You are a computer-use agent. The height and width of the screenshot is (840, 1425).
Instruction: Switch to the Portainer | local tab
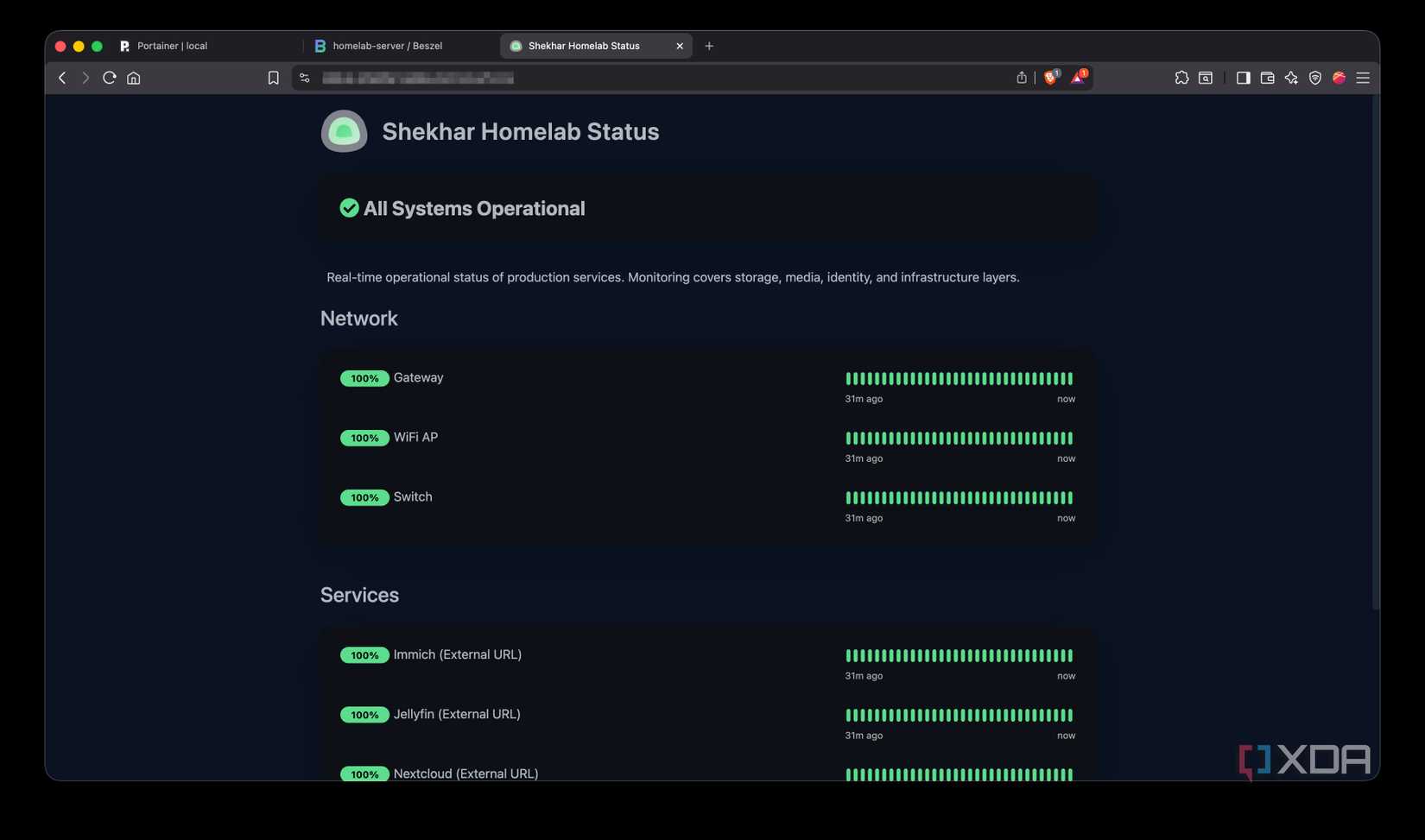point(172,46)
